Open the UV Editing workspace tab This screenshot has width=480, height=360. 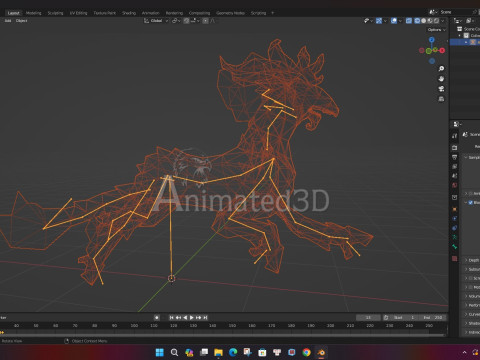[x=78, y=13]
